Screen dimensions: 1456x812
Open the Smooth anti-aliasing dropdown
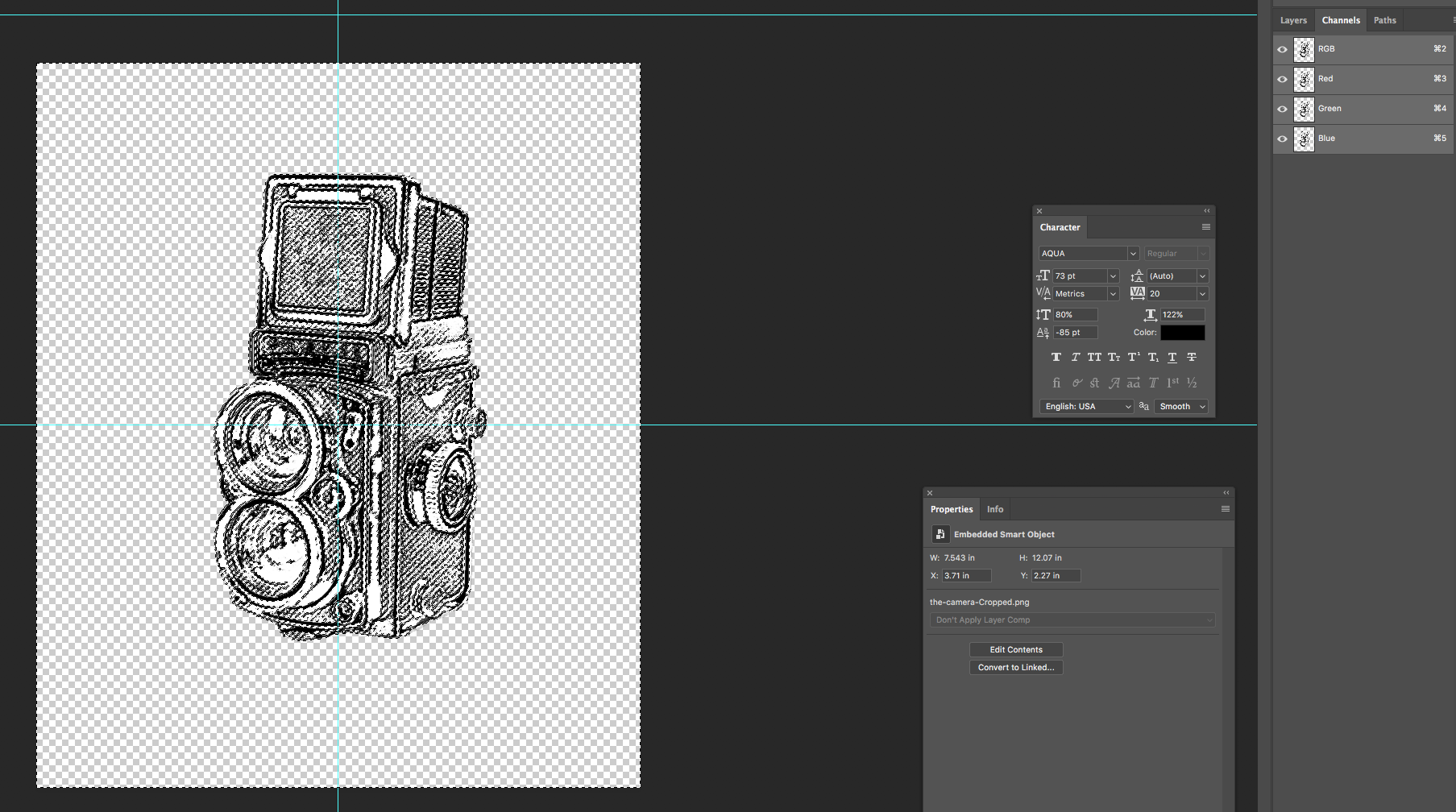point(1181,407)
